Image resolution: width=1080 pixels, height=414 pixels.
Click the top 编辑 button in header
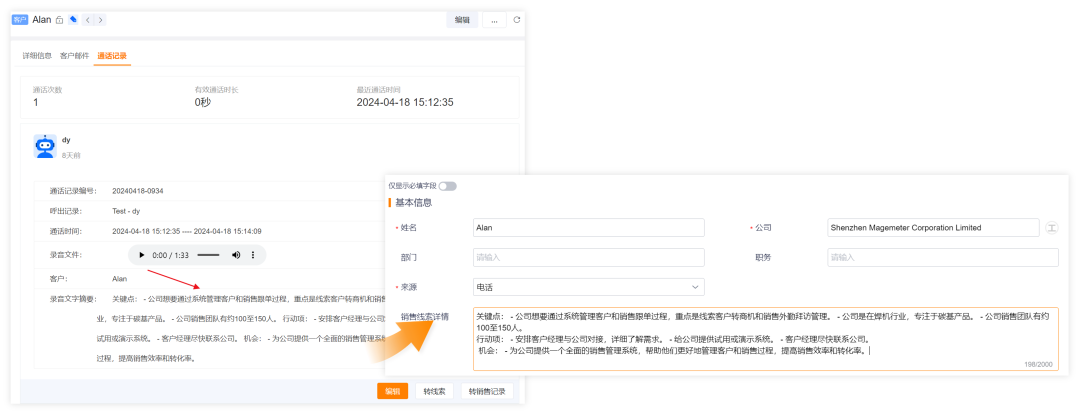[x=461, y=20]
